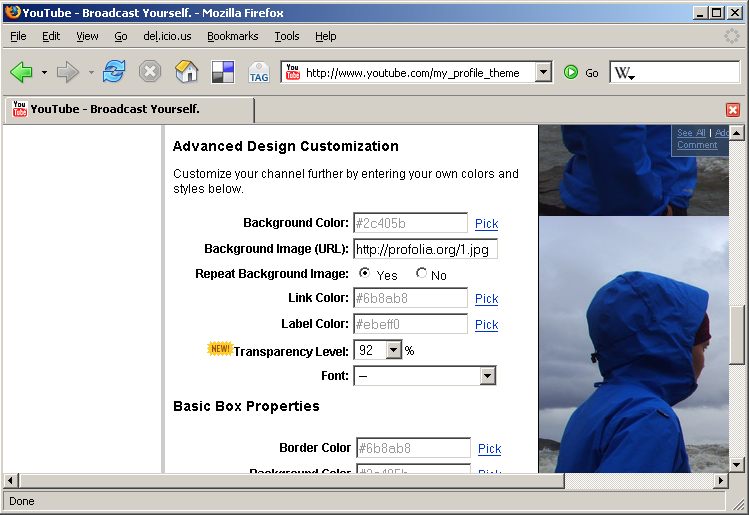Screen dimensions: 749x515
Task: Click the vertical scrollbar up arrow
Action: click(736, 132)
